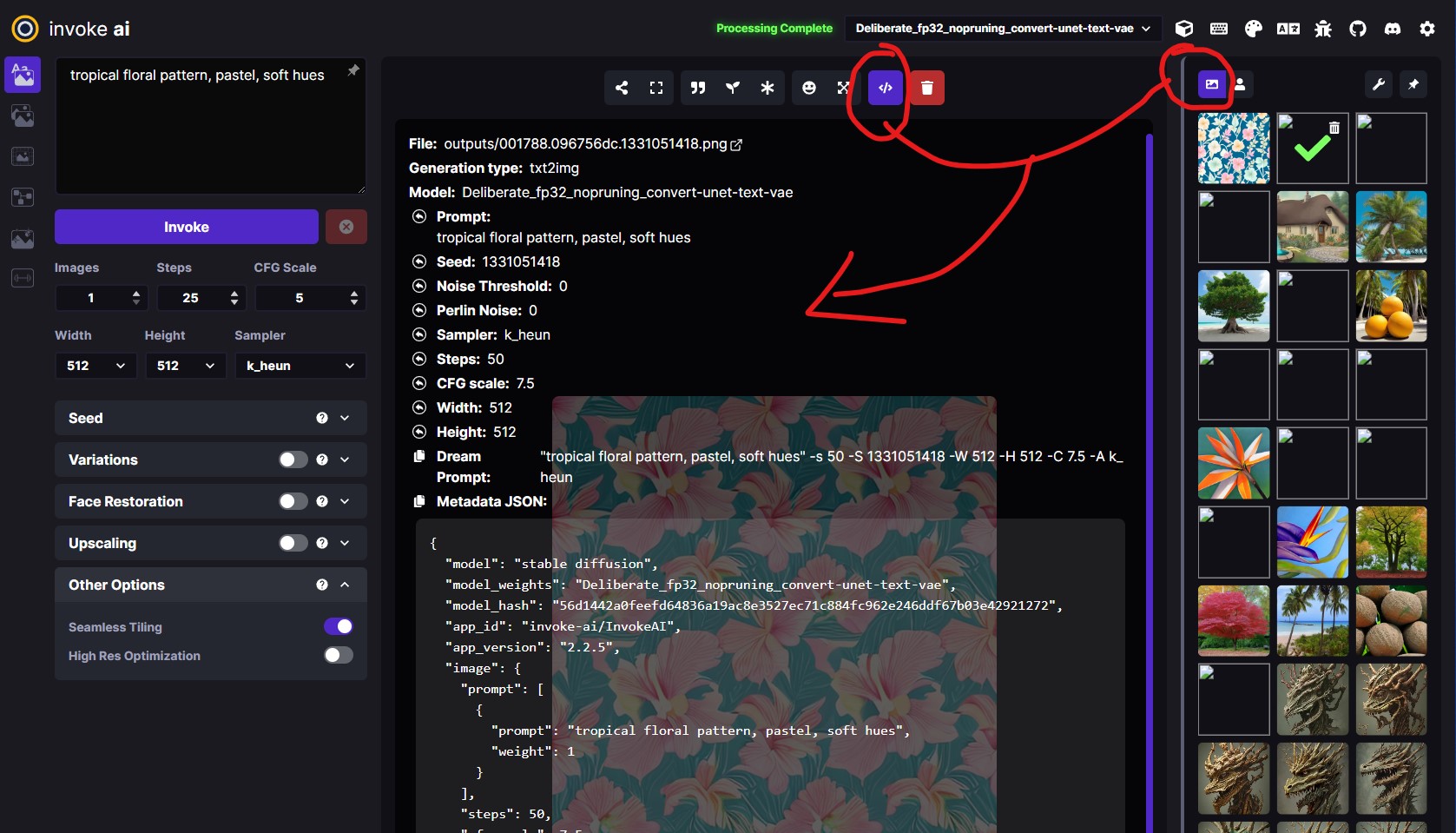Image resolution: width=1456 pixels, height=833 pixels.
Task: Click the gallery wrench settings icon
Action: [1379, 84]
